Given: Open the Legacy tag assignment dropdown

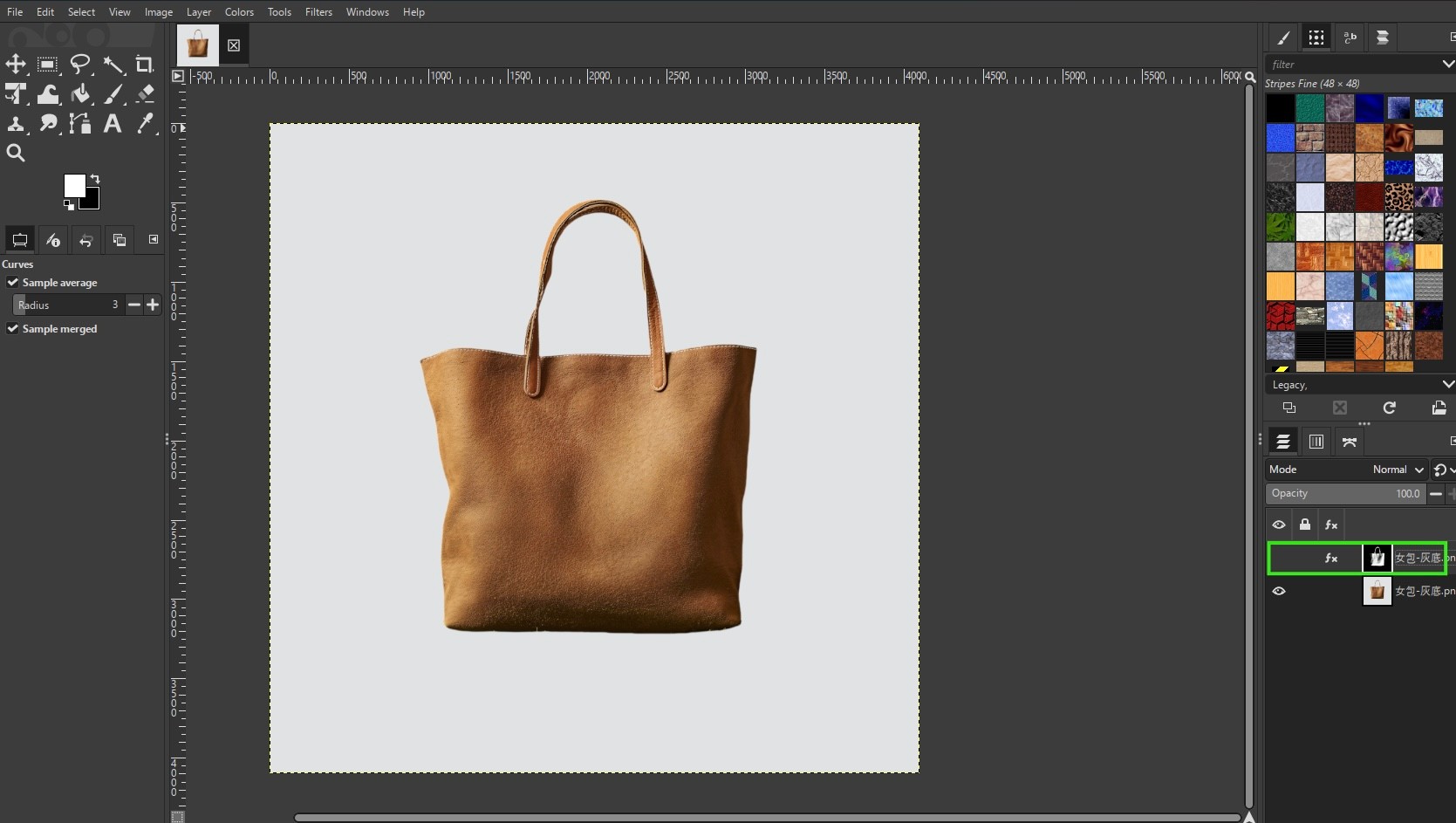Looking at the screenshot, I should coord(1447,384).
